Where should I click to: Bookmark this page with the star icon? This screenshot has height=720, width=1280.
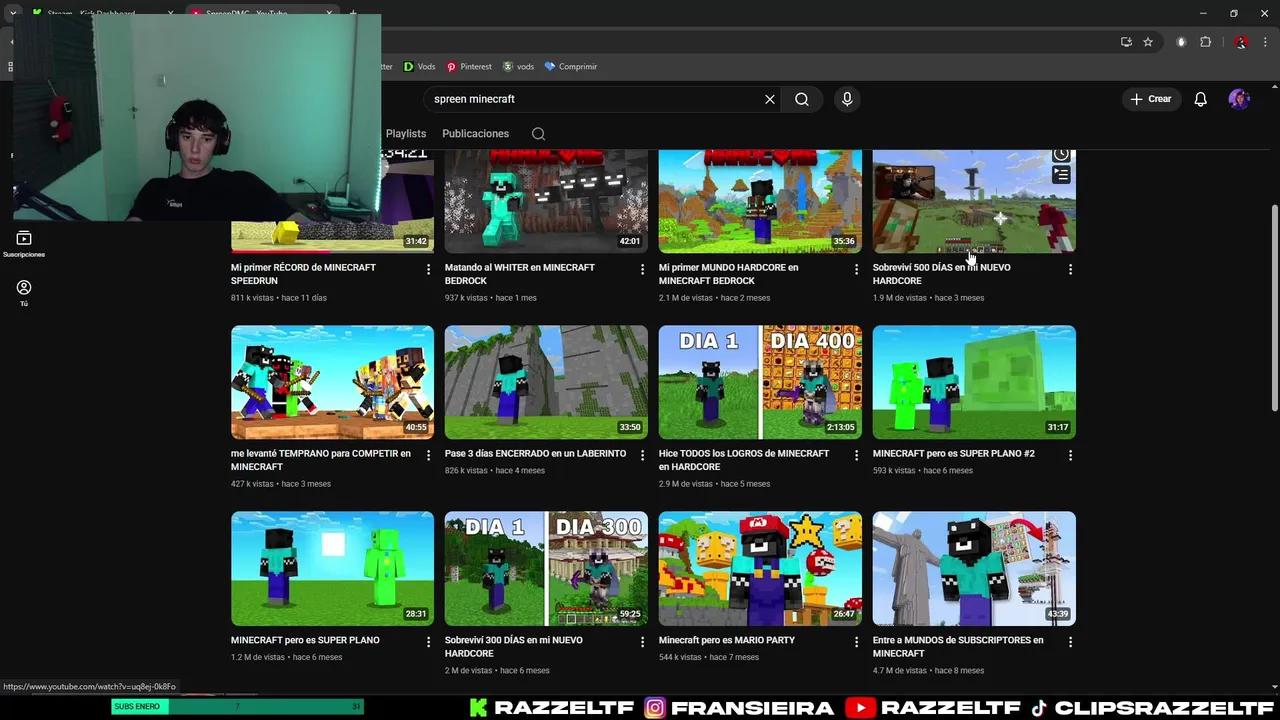(x=1148, y=42)
